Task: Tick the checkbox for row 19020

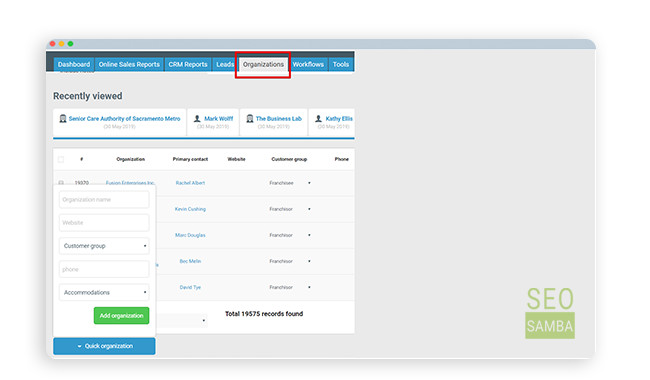Action: pos(61,183)
